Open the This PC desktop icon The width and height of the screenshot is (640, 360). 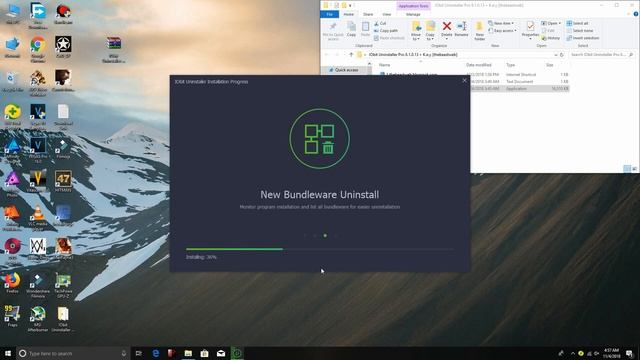pos(12,14)
